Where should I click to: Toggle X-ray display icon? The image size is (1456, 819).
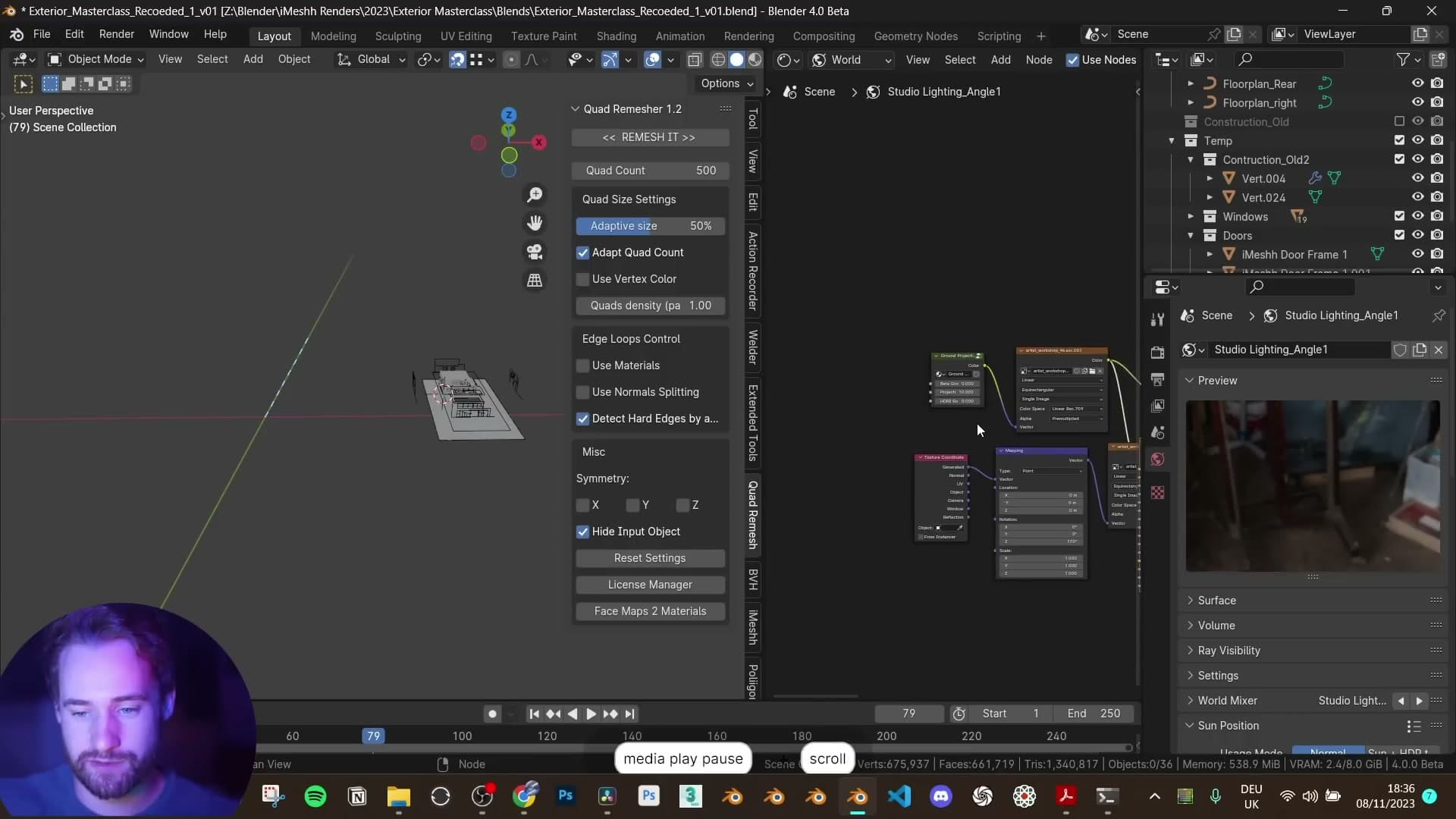click(x=695, y=59)
